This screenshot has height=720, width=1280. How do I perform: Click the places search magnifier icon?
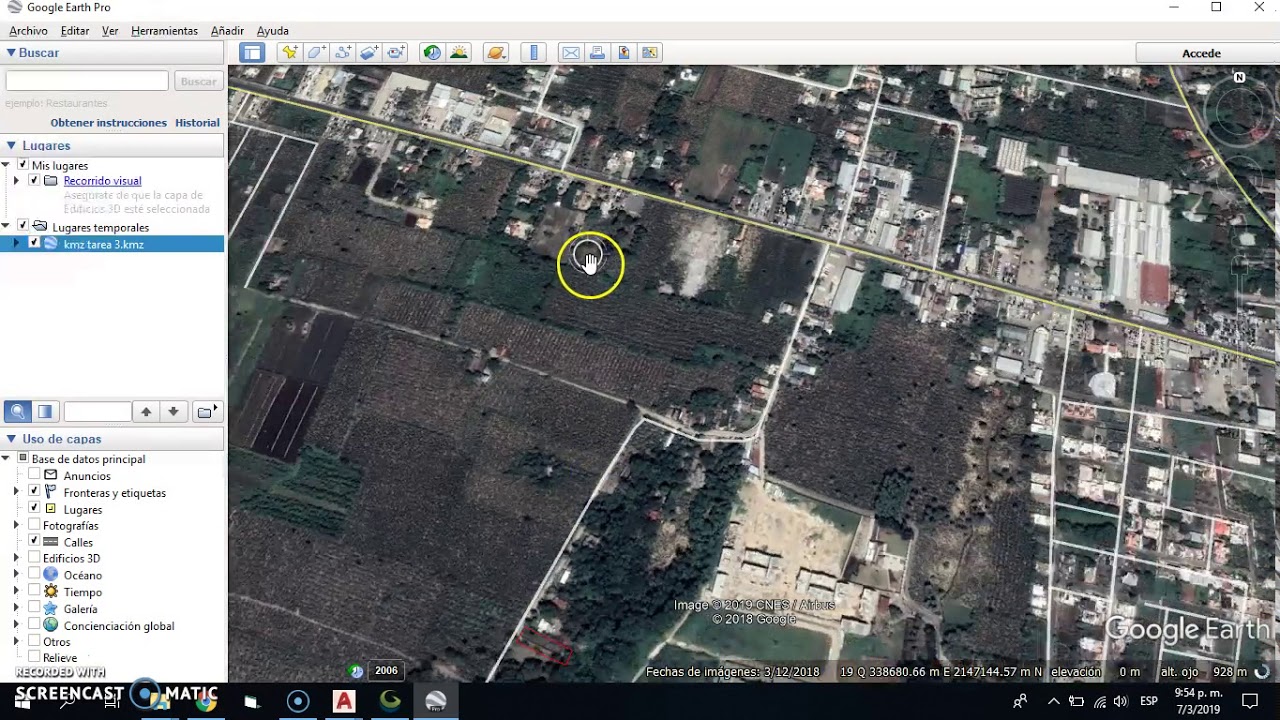17,411
